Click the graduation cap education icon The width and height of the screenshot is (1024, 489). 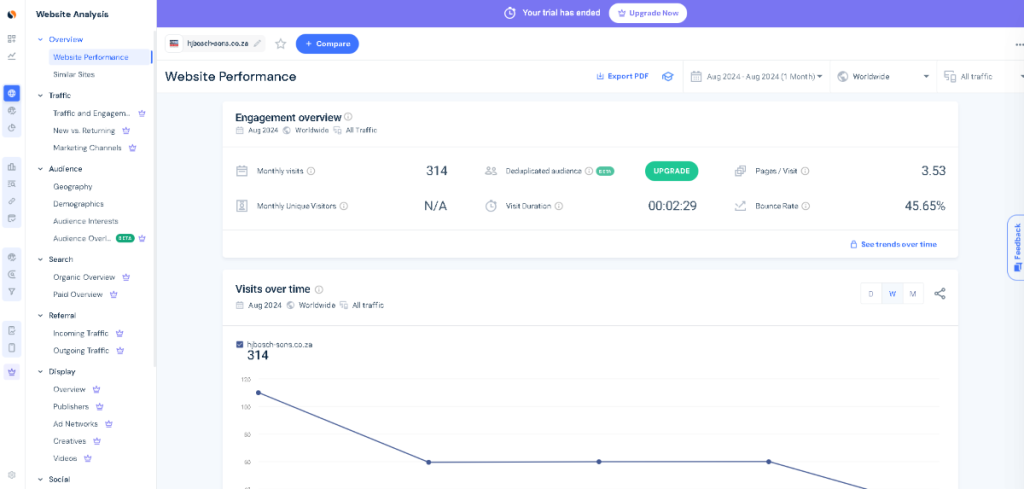click(666, 76)
